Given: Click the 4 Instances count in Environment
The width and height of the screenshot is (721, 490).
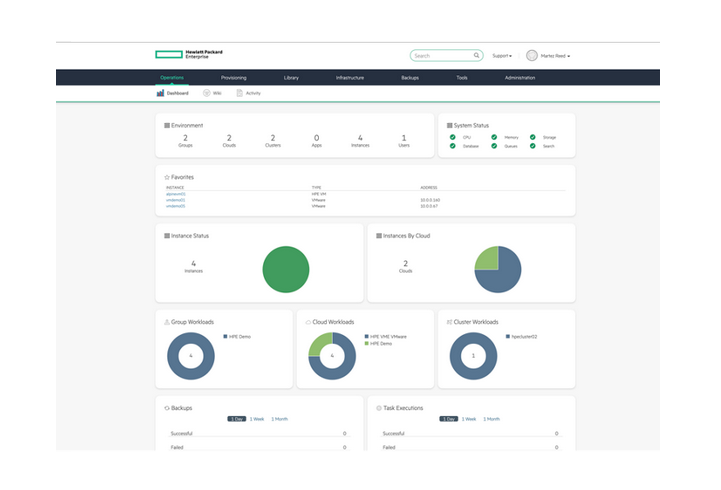Looking at the screenshot, I should click(360, 141).
